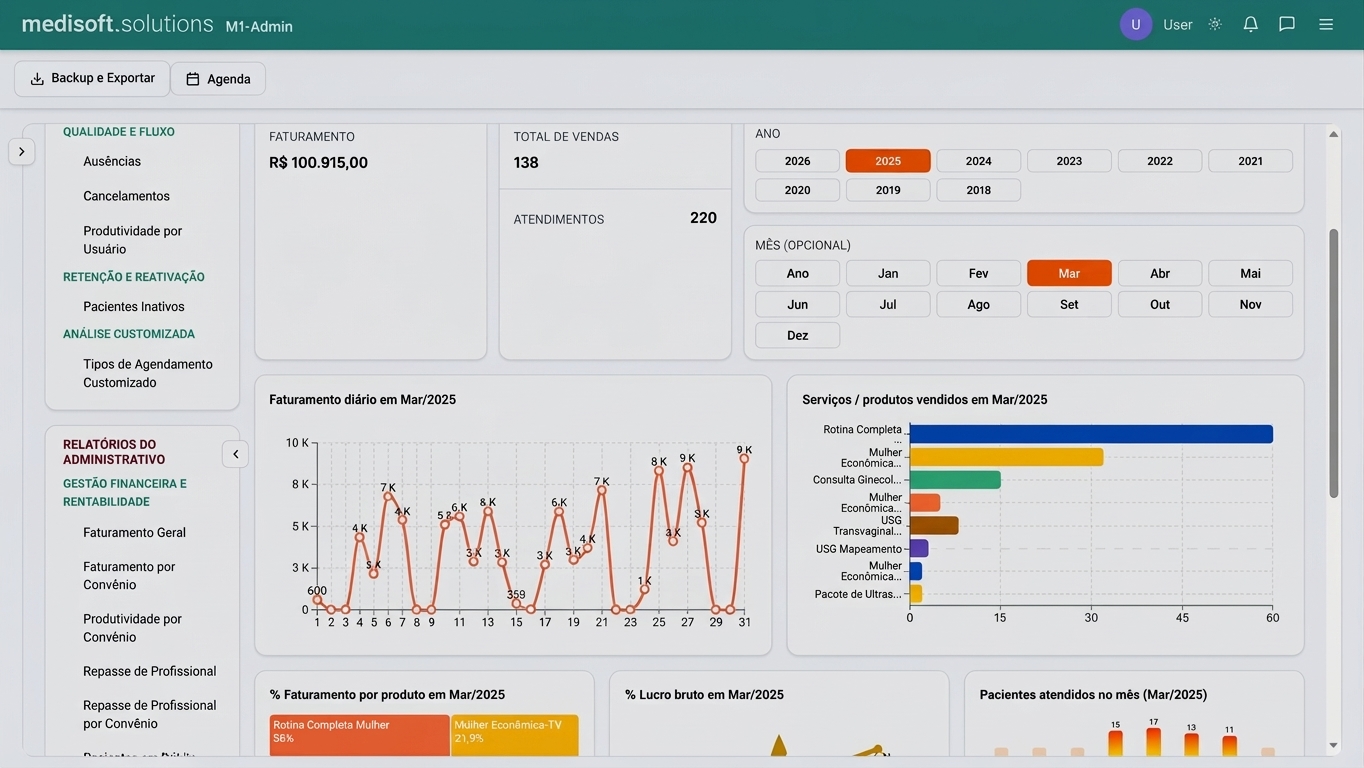Open the chat messages icon
Screen dimensions: 1364x768
[1287, 24]
